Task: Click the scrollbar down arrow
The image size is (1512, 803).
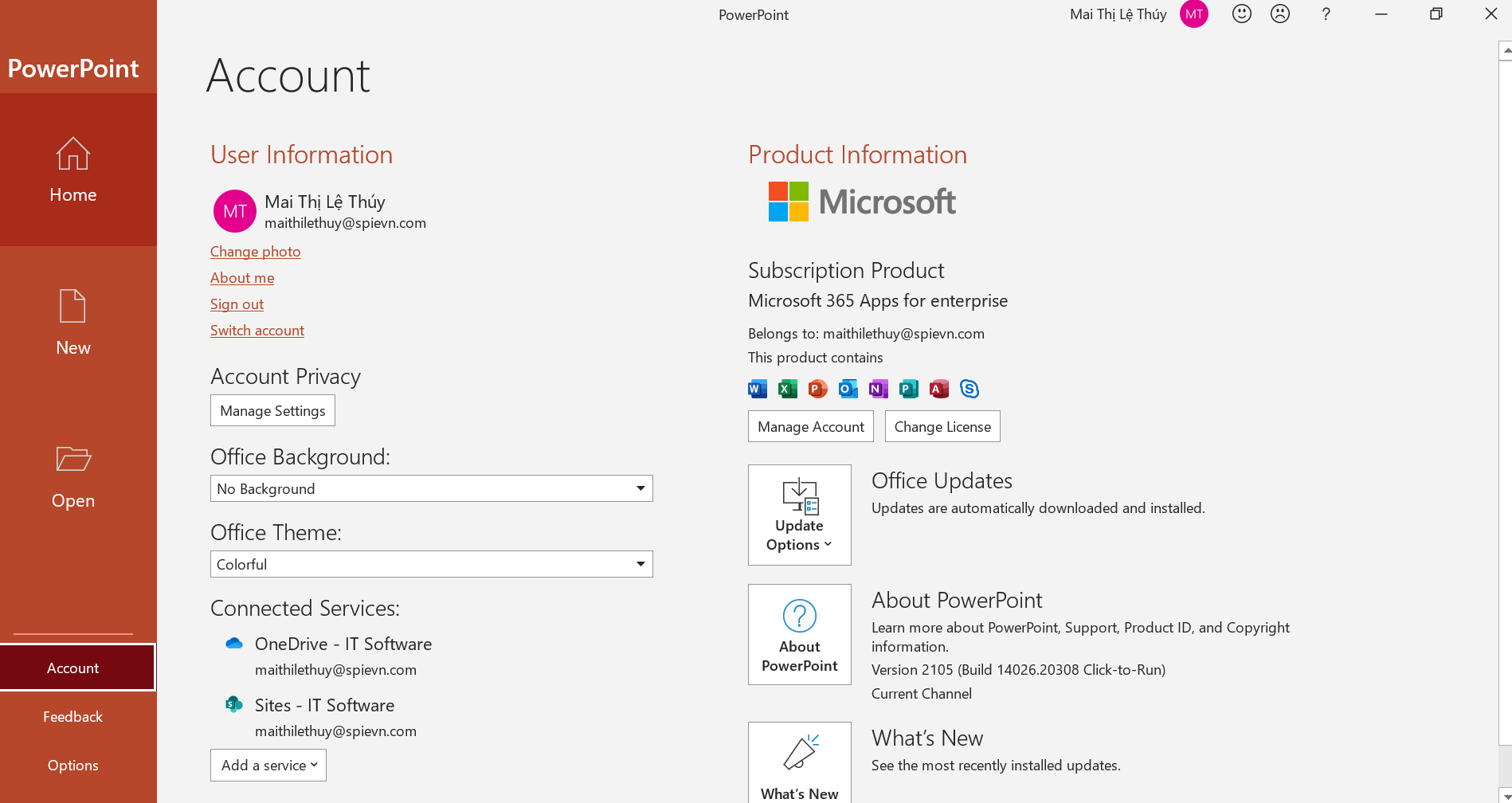Action: (x=1506, y=795)
